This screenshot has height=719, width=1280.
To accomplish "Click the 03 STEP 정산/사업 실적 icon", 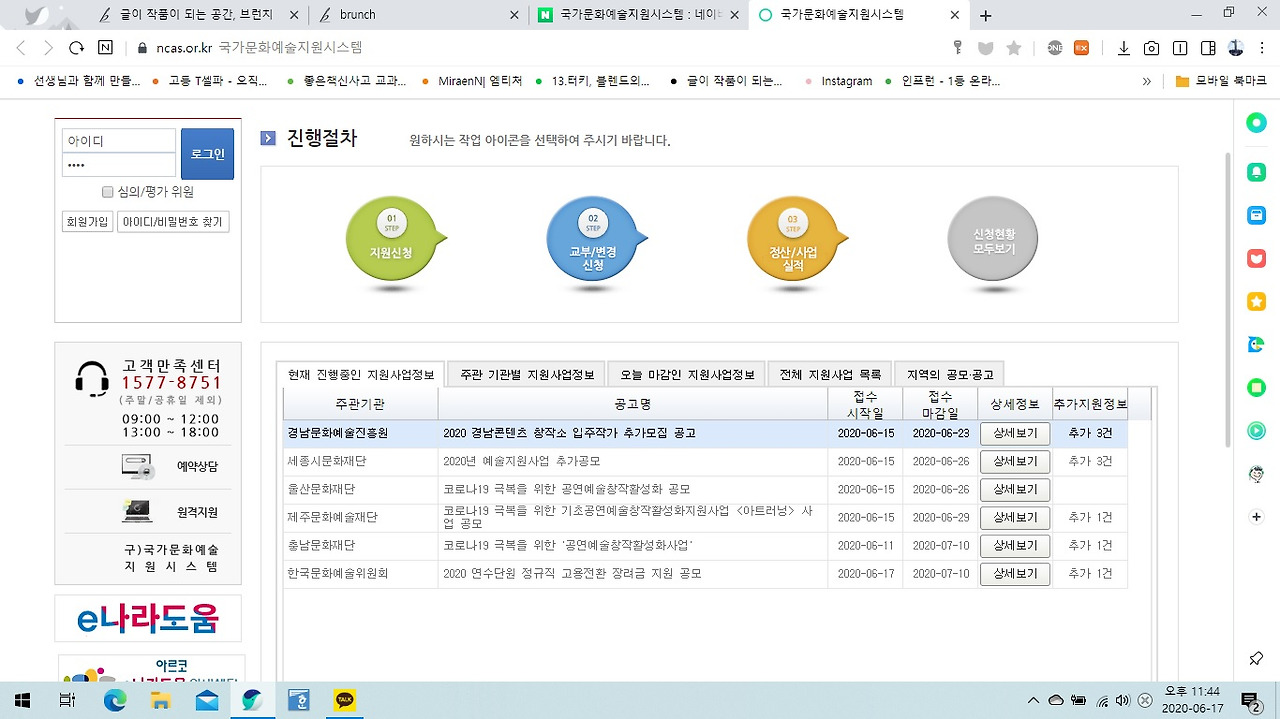I will click(793, 240).
